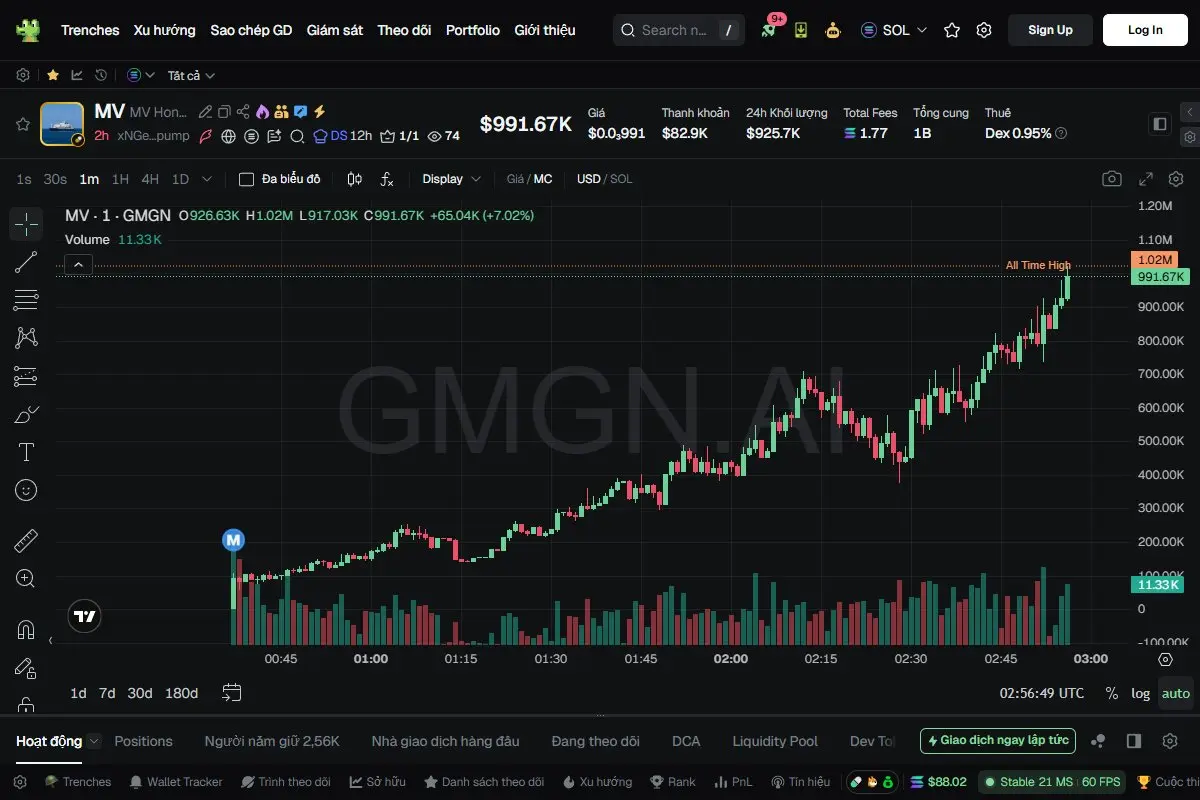This screenshot has width=1200, height=800.
Task: Expand more time interval options
Action: click(207, 179)
